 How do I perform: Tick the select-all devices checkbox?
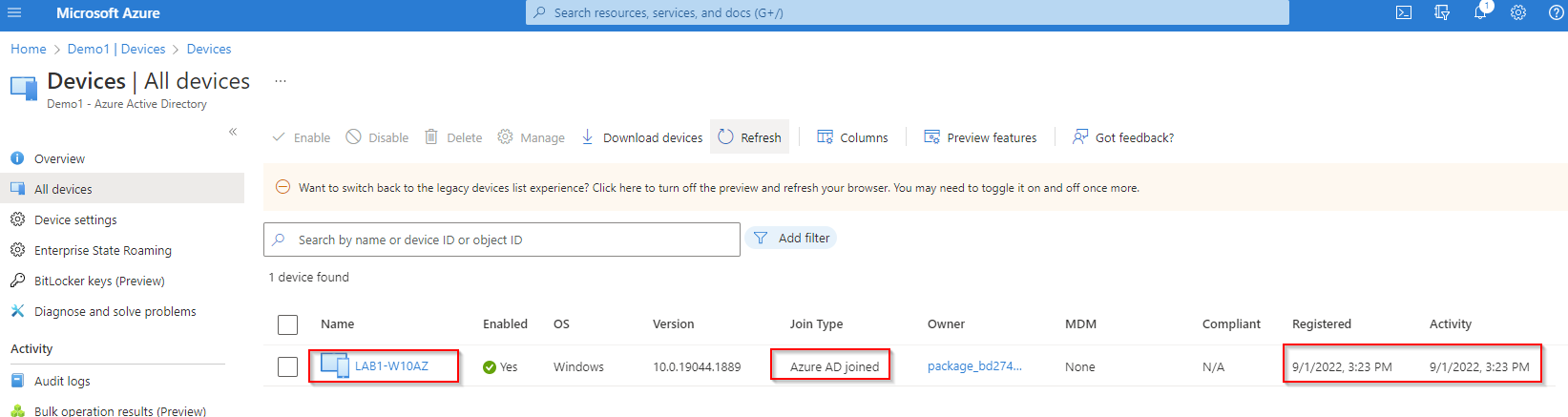pyautogui.click(x=287, y=324)
